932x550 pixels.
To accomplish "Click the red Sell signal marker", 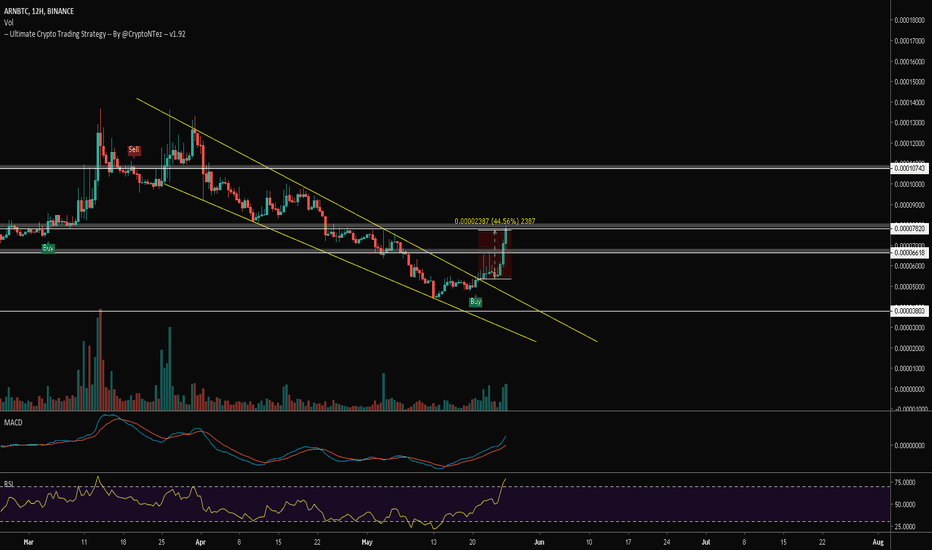I will [134, 150].
